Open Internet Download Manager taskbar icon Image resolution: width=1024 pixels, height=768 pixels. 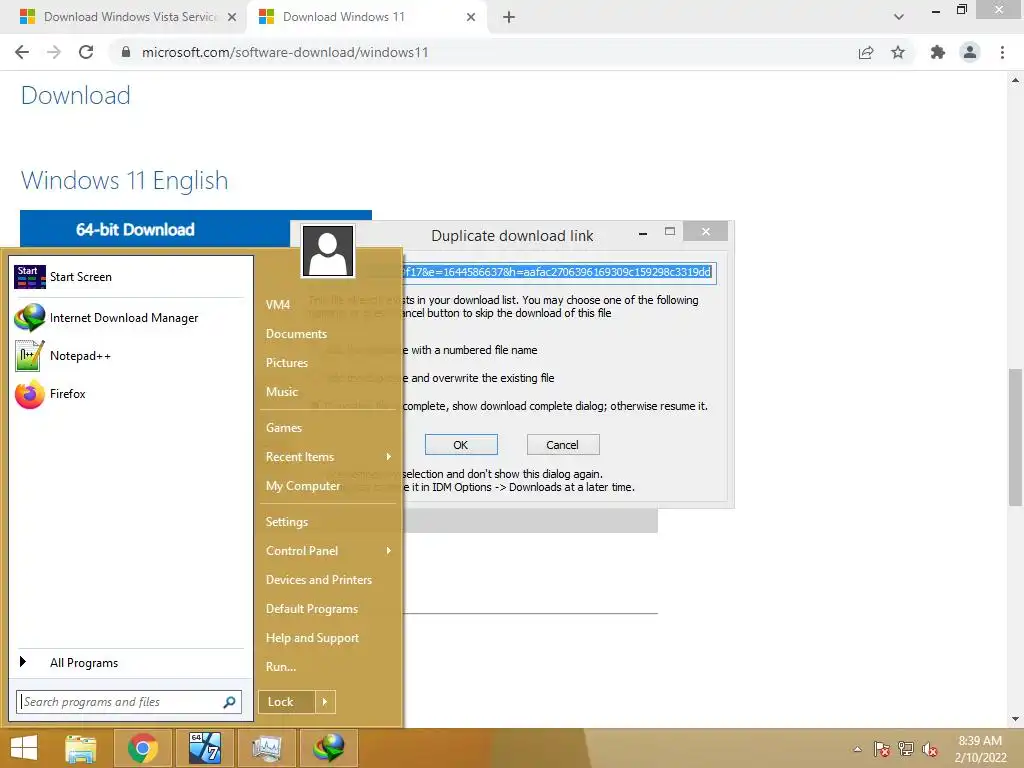328,748
